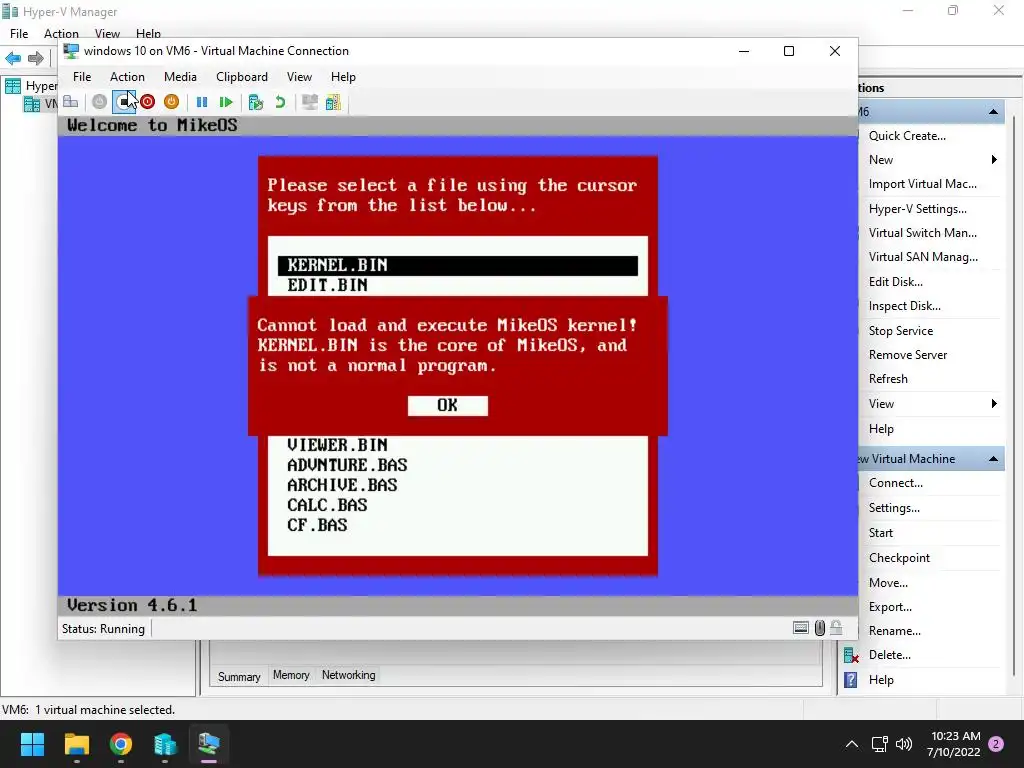Click the Back arrow in Hyper-V Manager

point(13,58)
